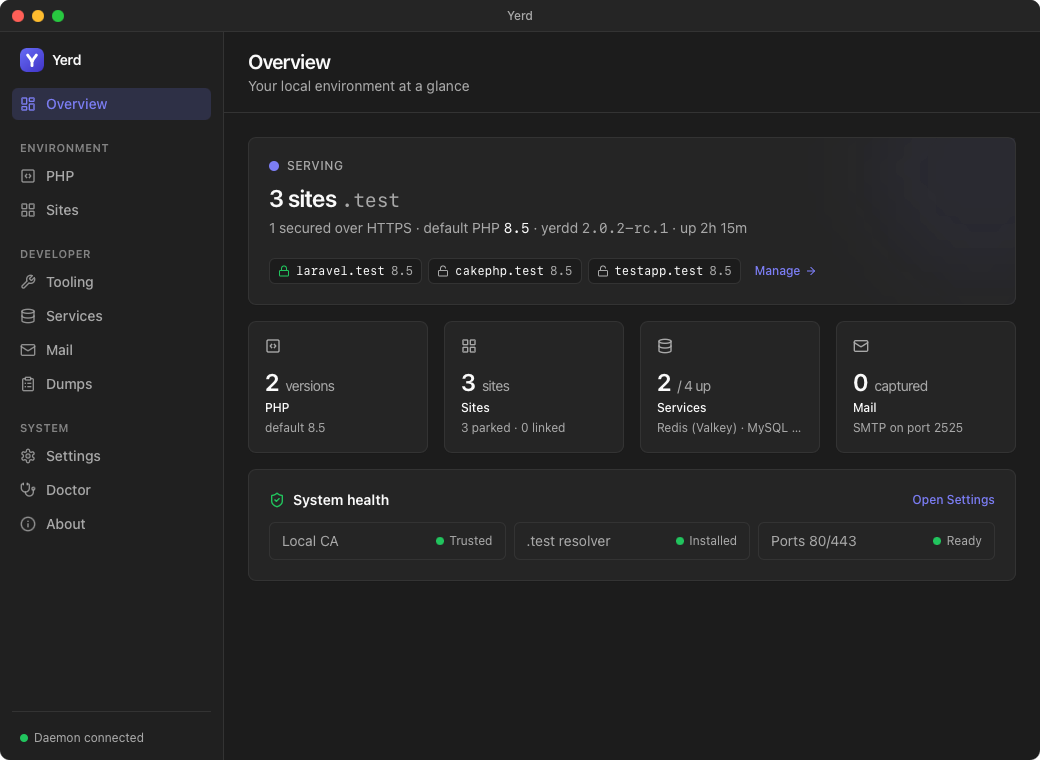
Task: Click the Settings gear icon
Action: 28,456
